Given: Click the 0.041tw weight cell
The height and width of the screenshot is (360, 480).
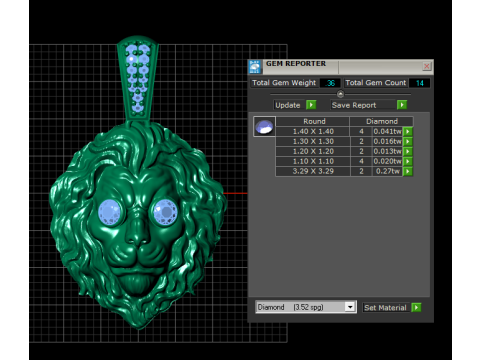Looking at the screenshot, I should click(387, 131).
